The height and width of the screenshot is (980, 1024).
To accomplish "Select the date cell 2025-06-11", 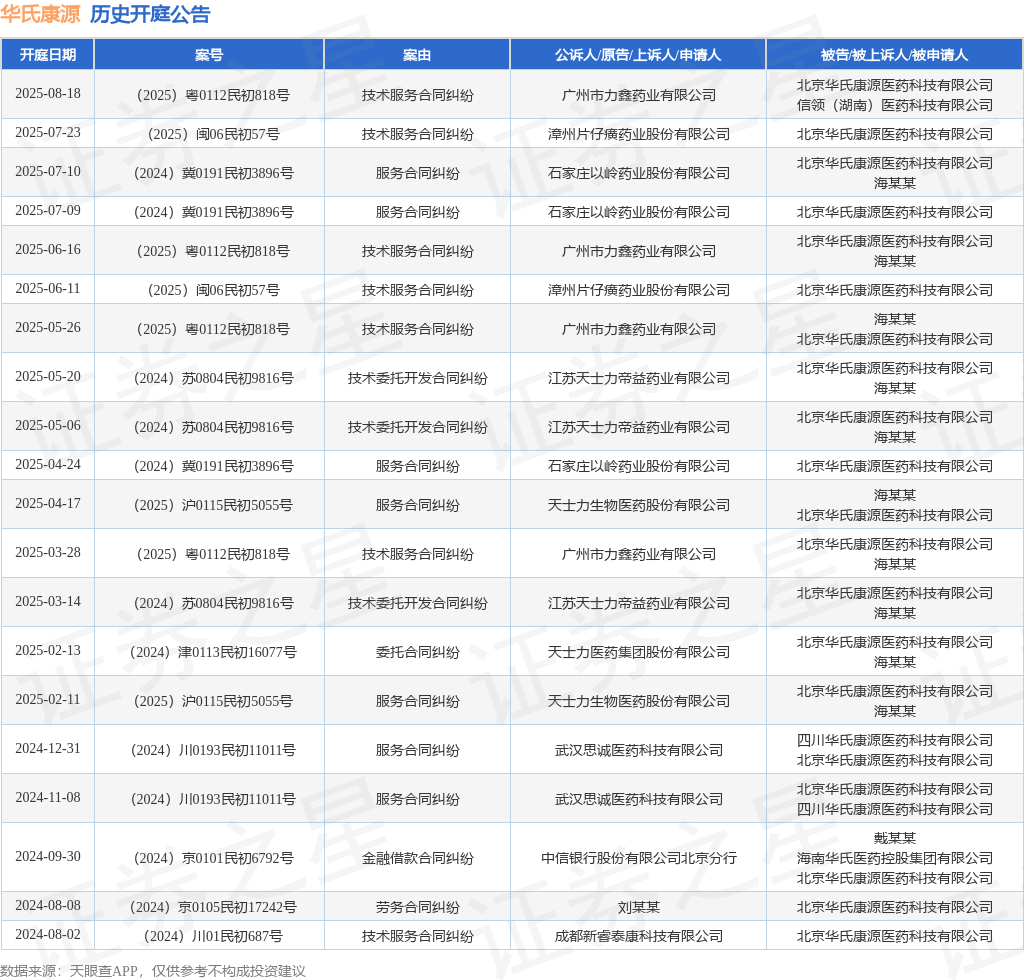I will pos(48,289).
